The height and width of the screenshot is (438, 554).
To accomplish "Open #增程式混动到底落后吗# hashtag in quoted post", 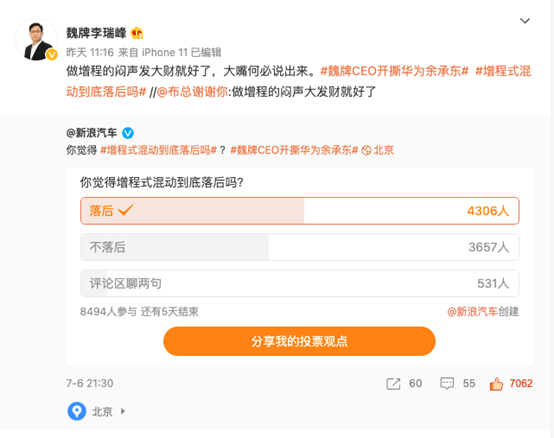I will 158,150.
